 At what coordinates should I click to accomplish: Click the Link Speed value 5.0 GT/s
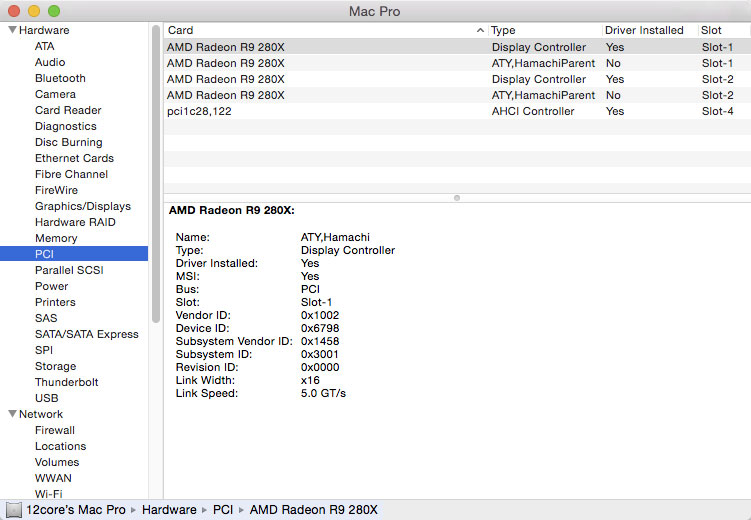click(323, 394)
